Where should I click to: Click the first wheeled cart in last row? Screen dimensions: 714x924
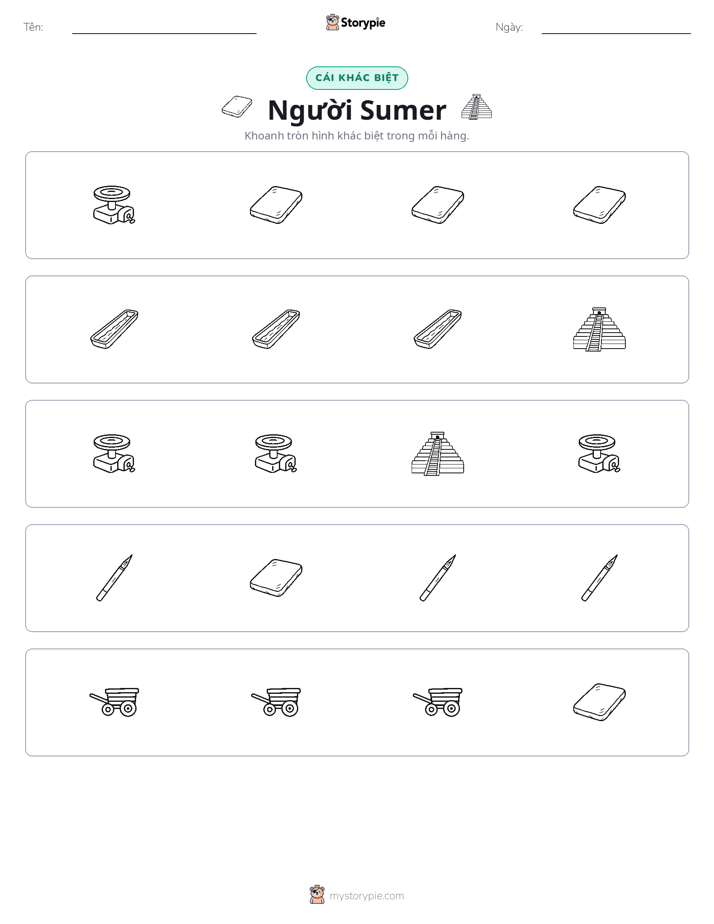[114, 702]
